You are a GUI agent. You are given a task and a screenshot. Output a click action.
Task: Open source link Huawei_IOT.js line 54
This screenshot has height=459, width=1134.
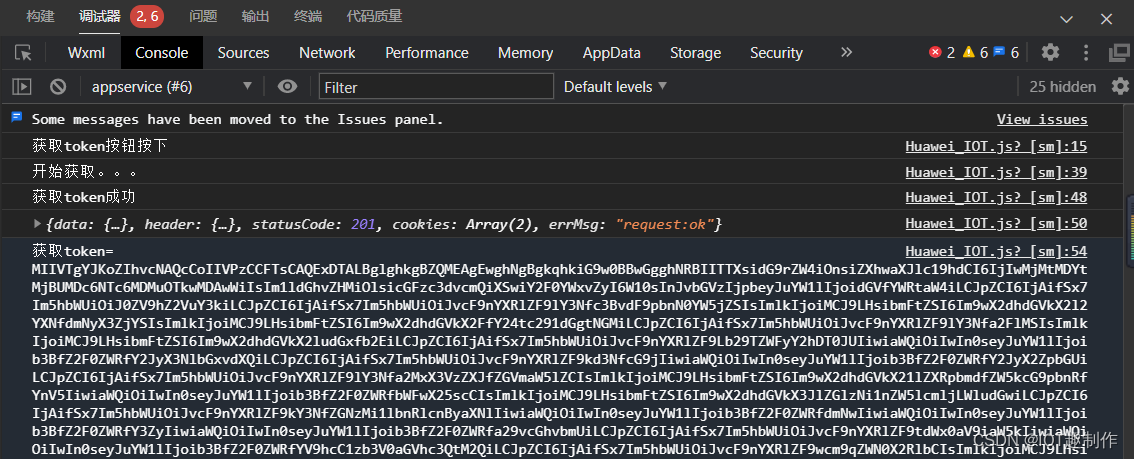[x=995, y=251]
